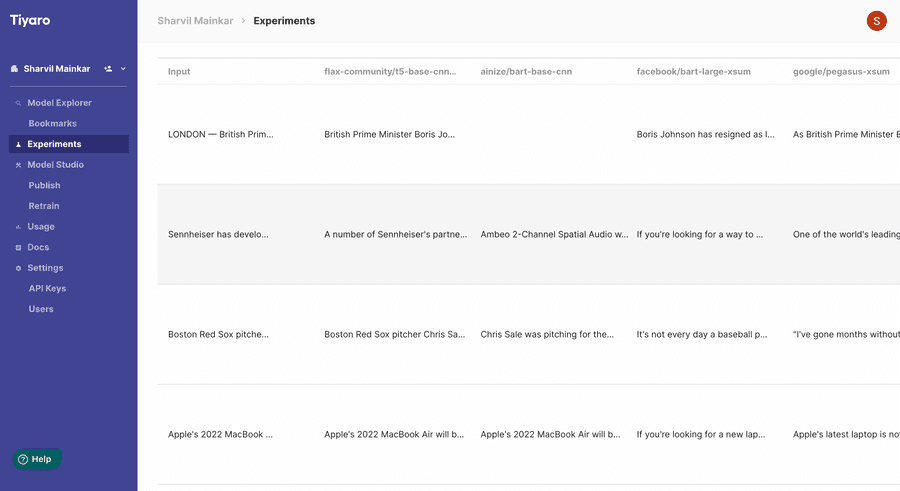
Task: Click the Sharvil Mainkar breadcrumb link
Action: coord(195,21)
